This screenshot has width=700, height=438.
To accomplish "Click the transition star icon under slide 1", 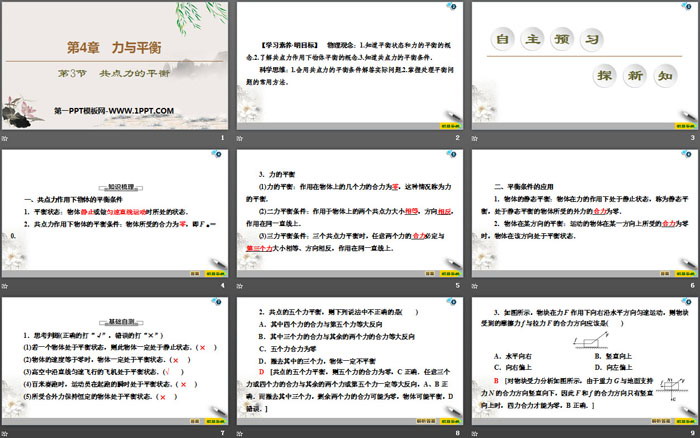I will [5, 137].
